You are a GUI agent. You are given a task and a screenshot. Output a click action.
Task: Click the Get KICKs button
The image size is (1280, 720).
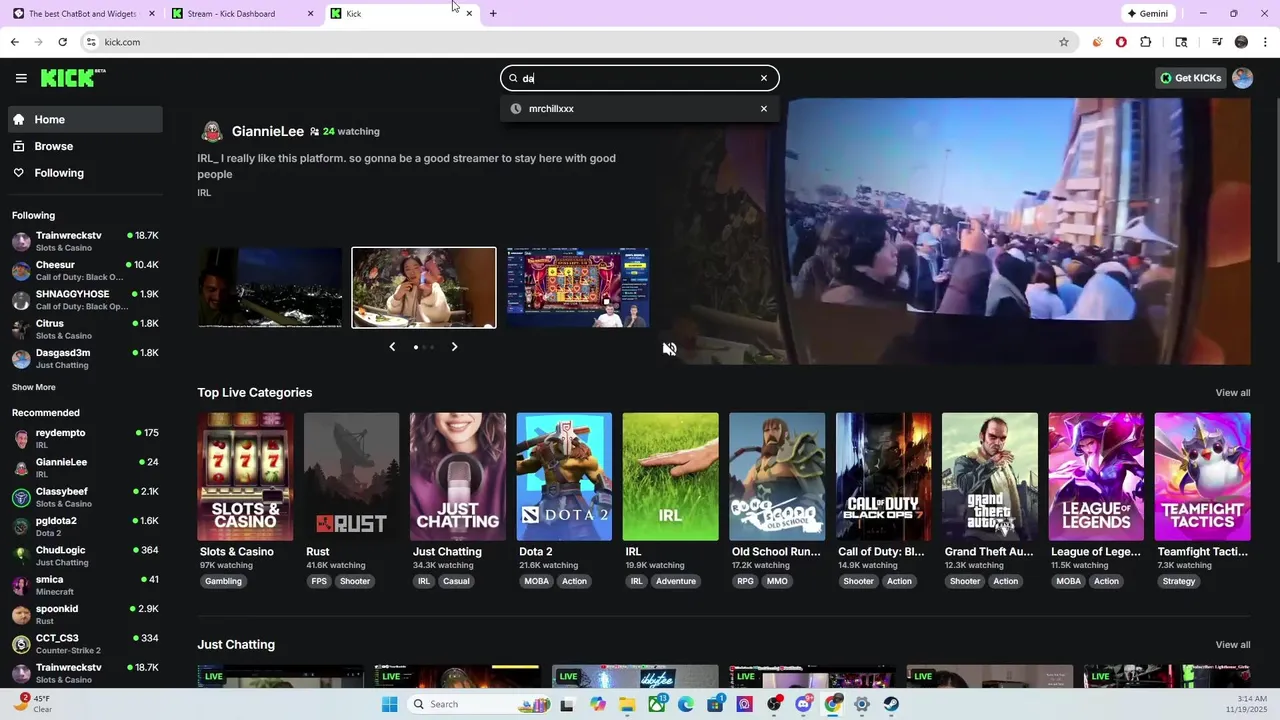1190,78
